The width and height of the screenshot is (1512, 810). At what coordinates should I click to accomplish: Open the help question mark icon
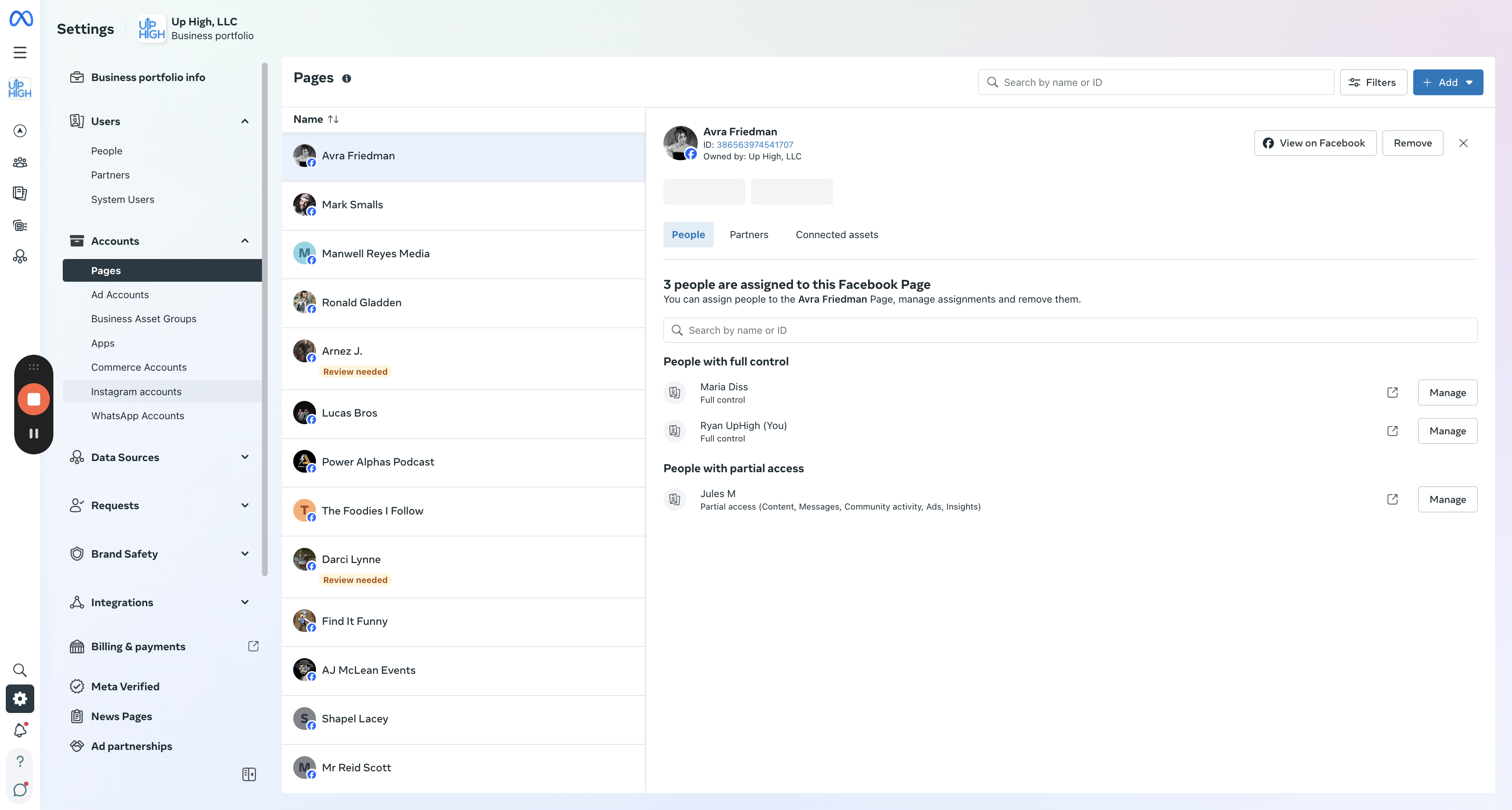20,761
